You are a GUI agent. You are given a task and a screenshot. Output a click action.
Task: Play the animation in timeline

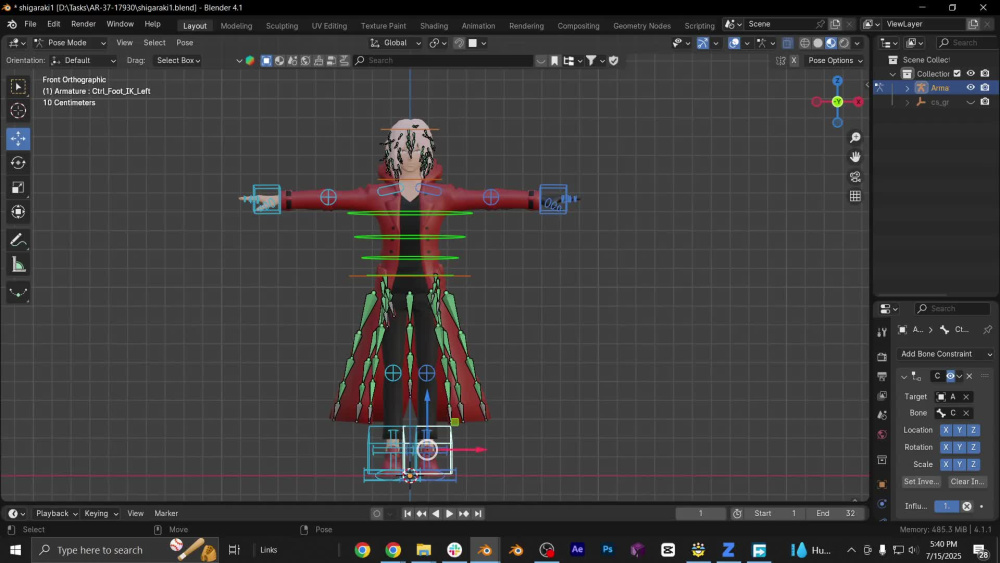[450, 514]
